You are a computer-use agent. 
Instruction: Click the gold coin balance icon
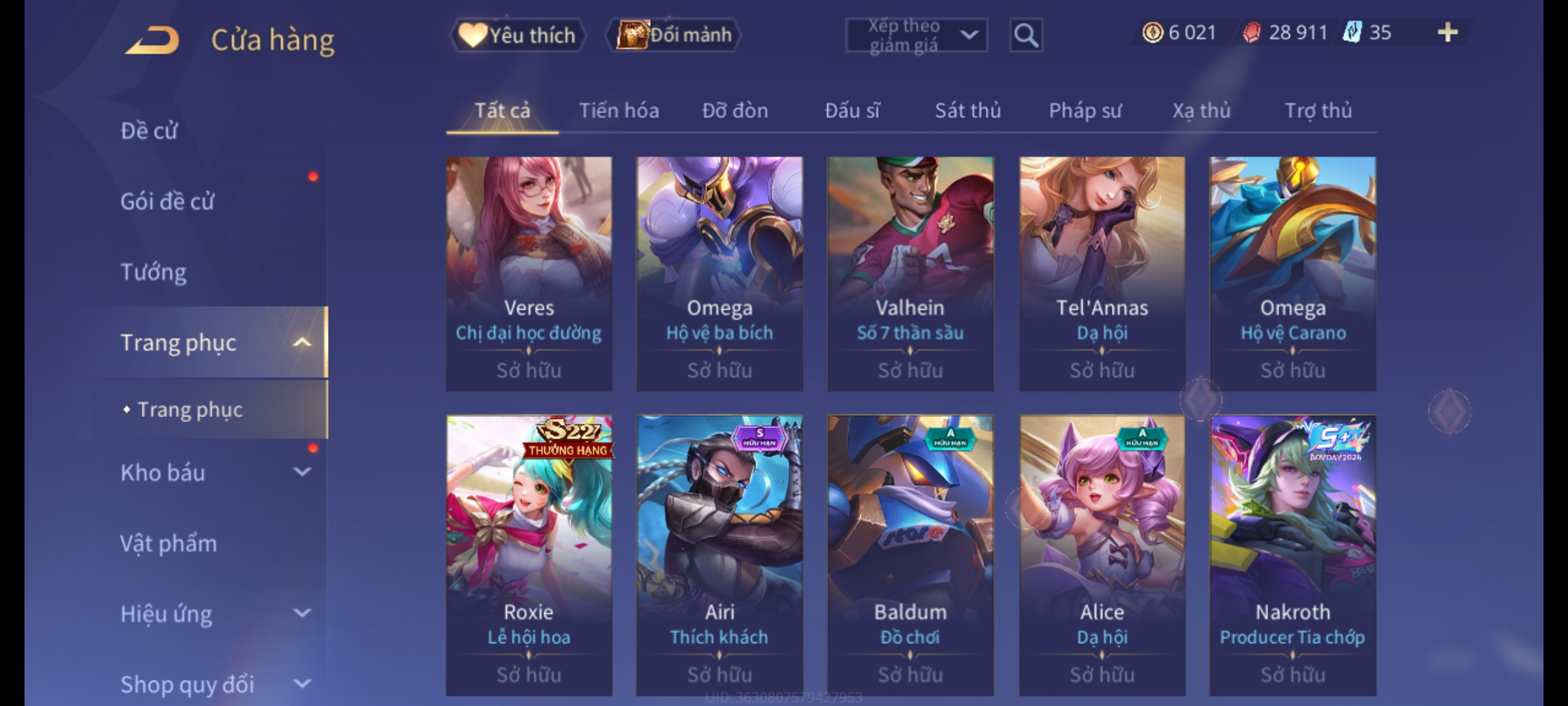tap(1152, 32)
